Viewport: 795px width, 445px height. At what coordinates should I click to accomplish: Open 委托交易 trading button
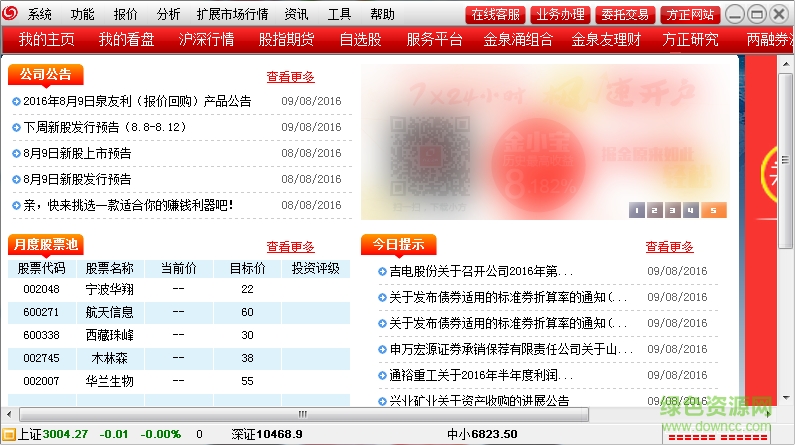coord(625,15)
